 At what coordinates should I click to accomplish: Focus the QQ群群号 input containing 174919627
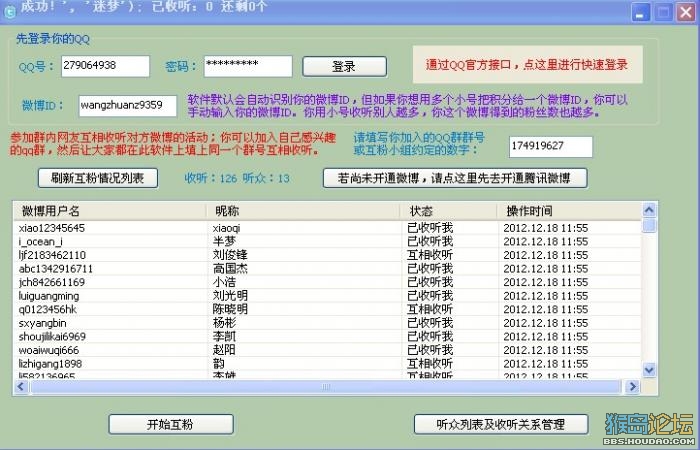[550, 146]
